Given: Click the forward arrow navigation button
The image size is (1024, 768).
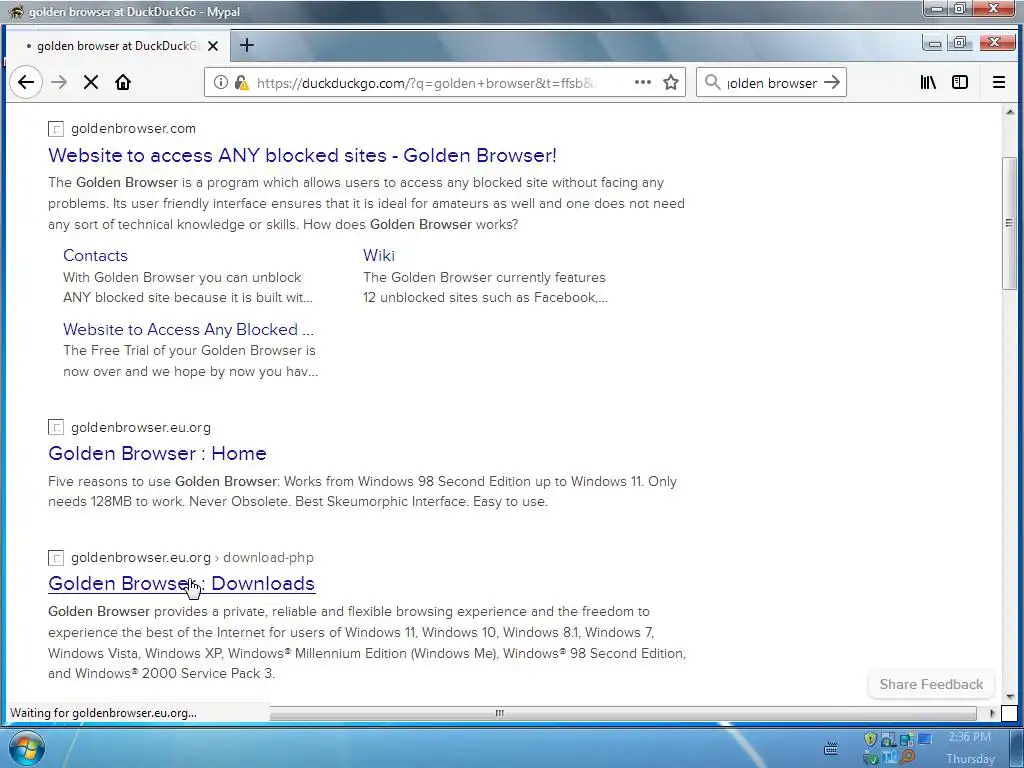Looking at the screenshot, I should coord(59,82).
